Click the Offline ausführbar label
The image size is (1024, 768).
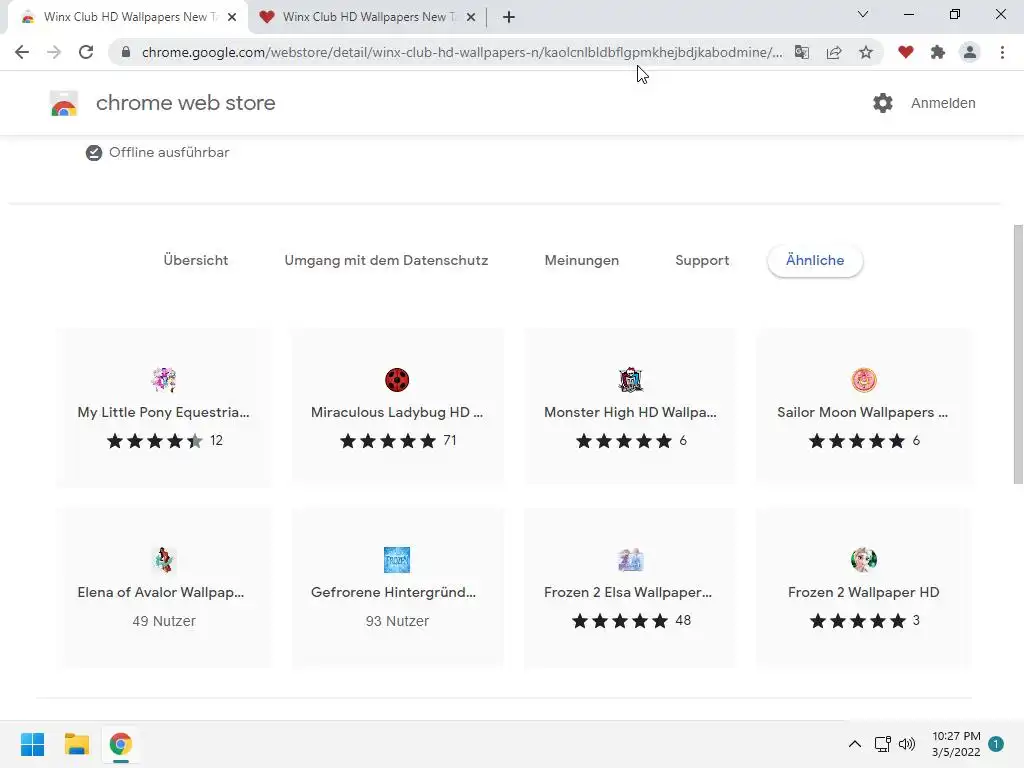tap(168, 152)
